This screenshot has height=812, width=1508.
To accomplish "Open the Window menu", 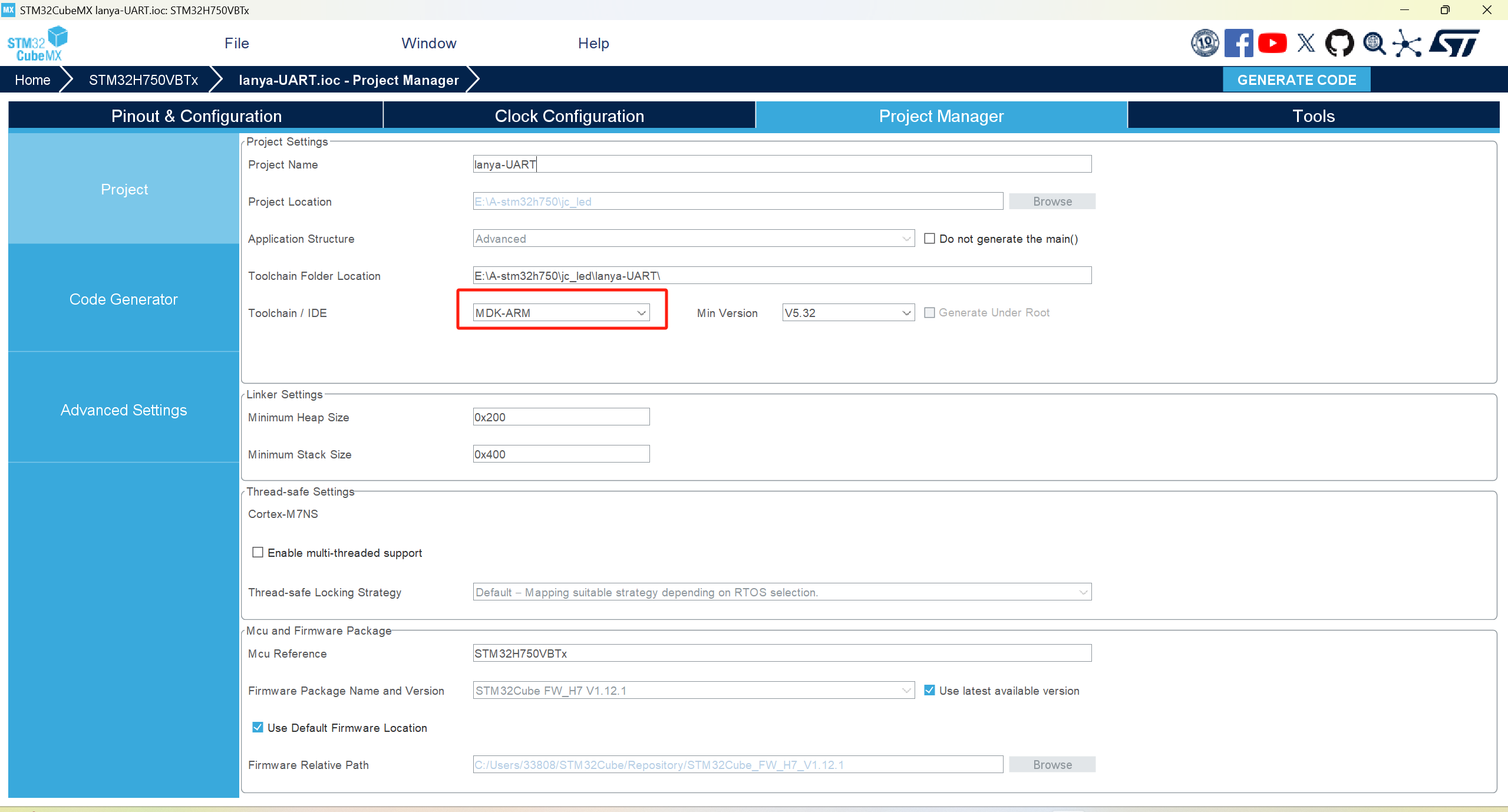I will [x=428, y=42].
